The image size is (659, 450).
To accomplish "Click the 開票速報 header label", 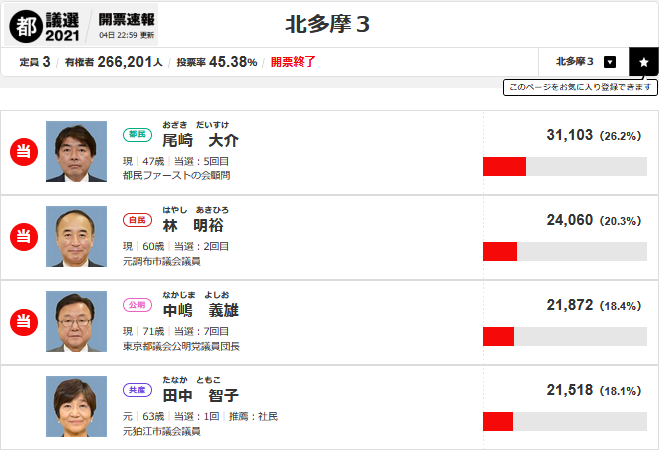I will (x=126, y=18).
